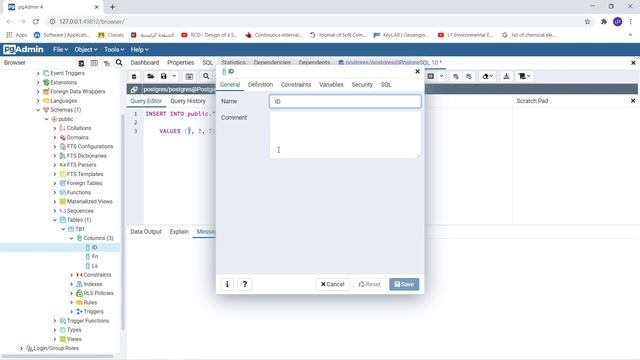The width and height of the screenshot is (640, 360).
Task: Collapse the TB1 table node
Action: (x=63, y=229)
